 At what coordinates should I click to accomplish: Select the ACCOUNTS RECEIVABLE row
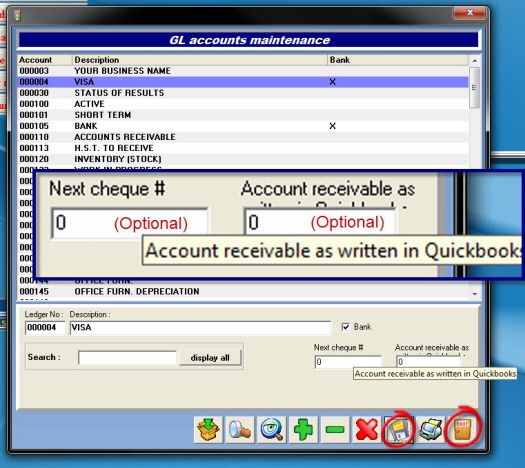pos(243,137)
